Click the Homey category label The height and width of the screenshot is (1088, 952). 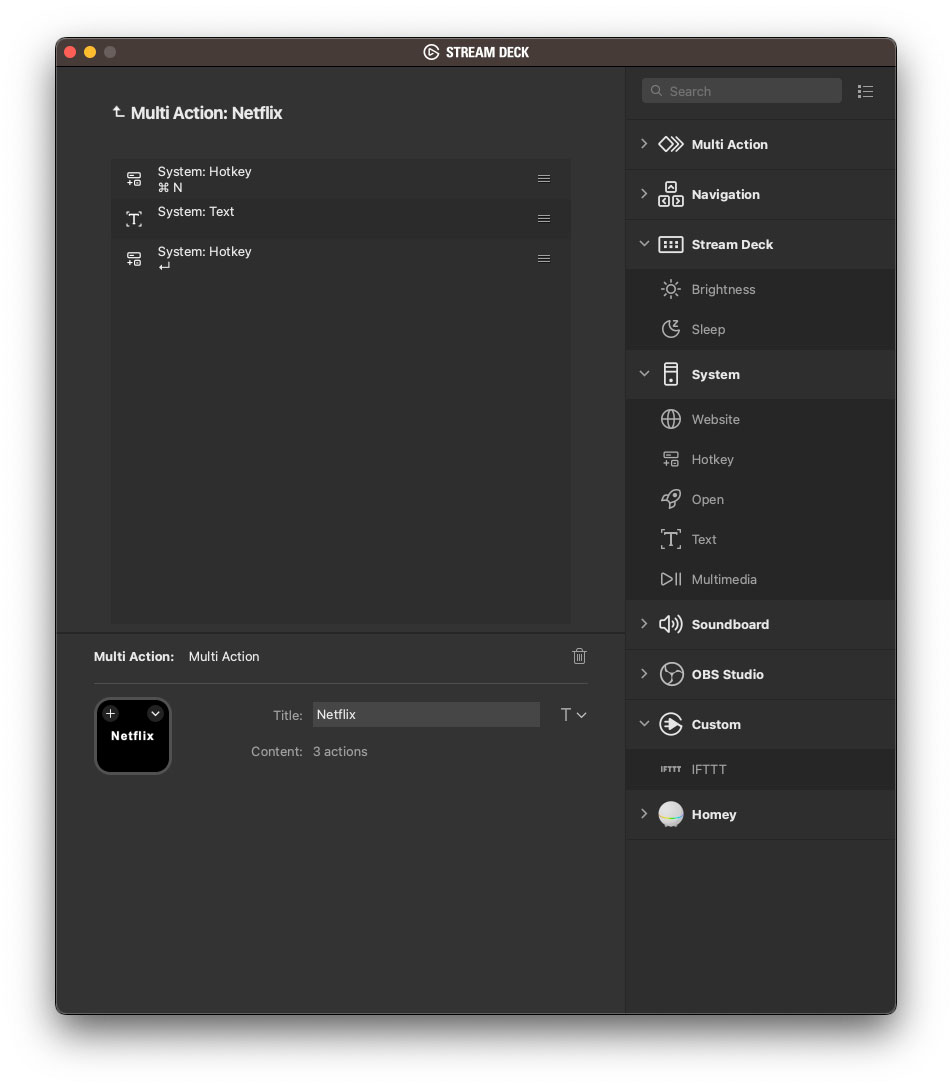(713, 815)
